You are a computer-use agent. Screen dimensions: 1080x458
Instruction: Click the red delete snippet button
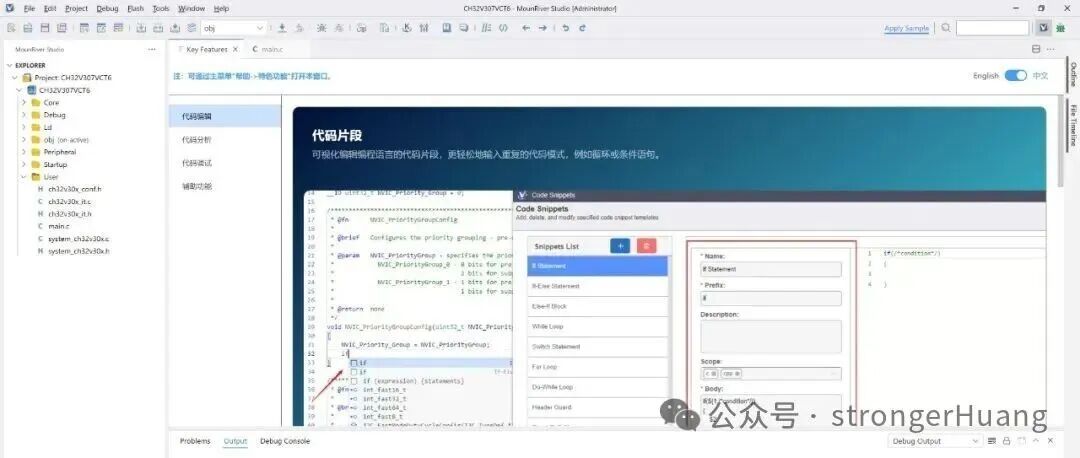coord(646,246)
